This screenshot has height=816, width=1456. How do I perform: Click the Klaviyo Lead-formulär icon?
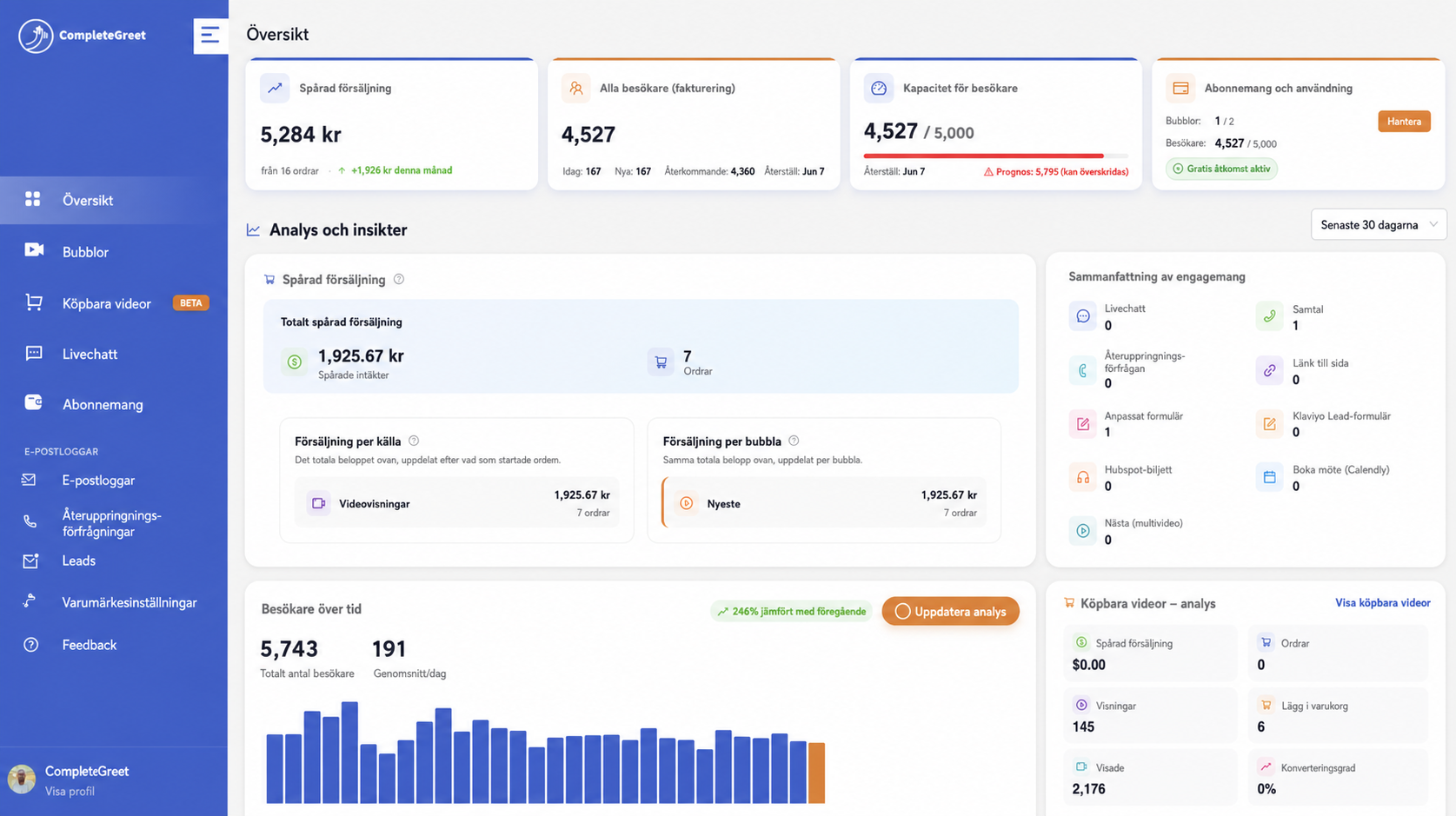(1269, 424)
